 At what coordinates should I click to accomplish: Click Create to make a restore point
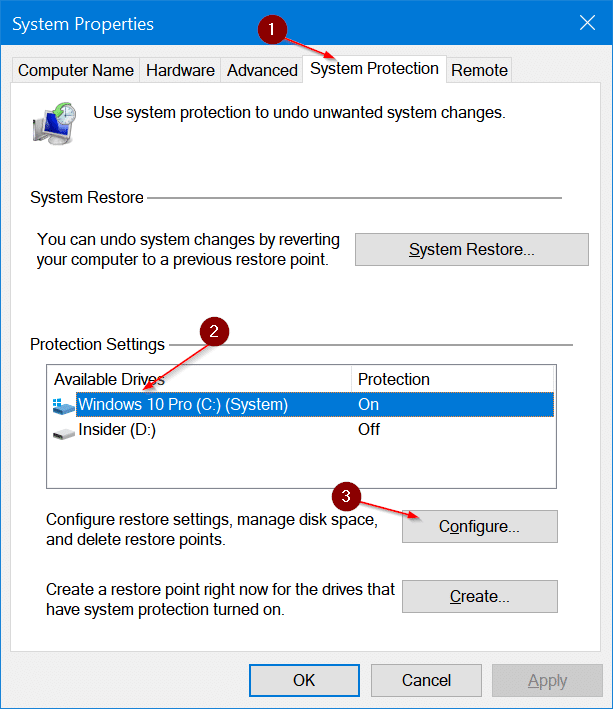[479, 597]
